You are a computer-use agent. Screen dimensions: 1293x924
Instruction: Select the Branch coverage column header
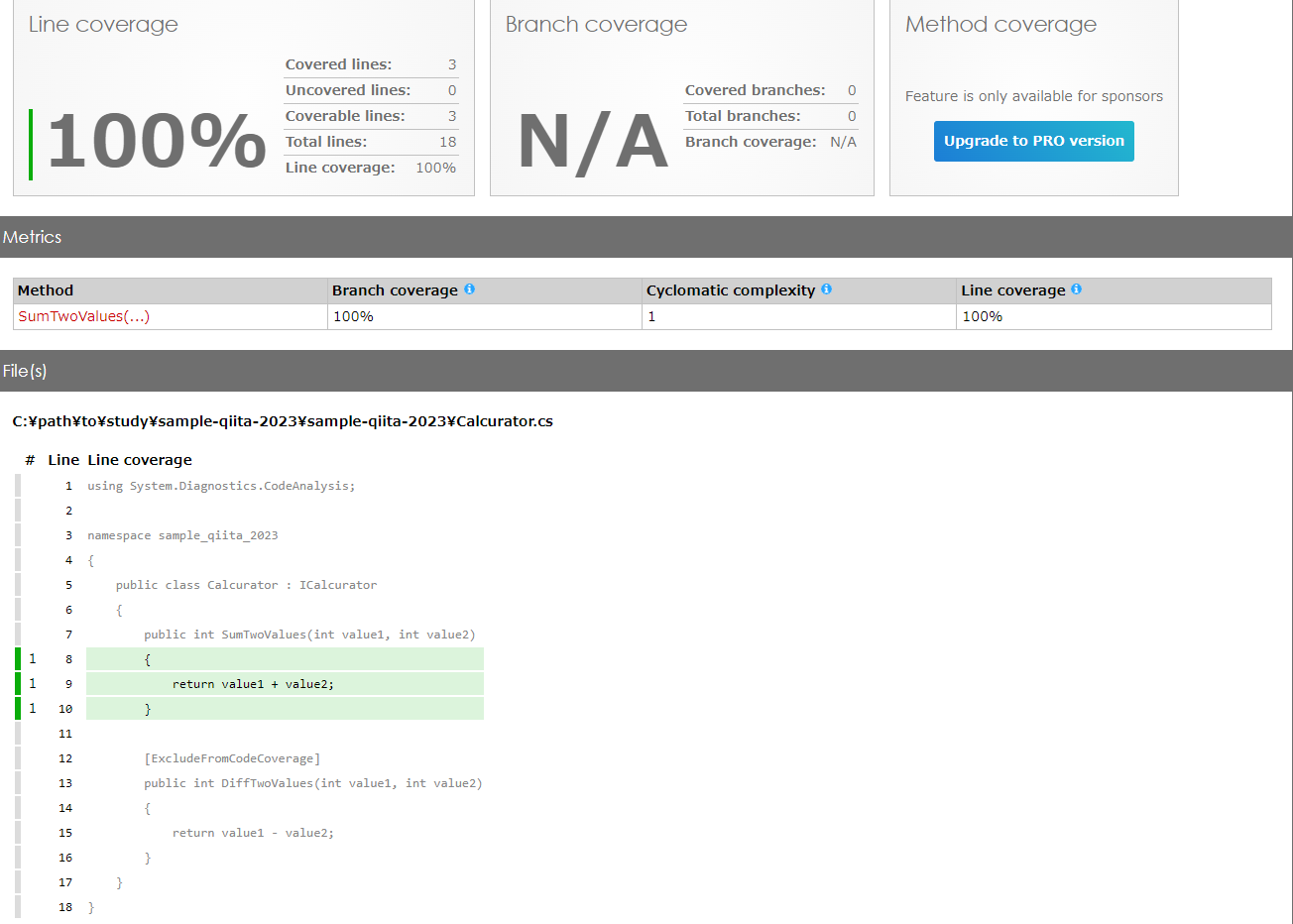coord(485,290)
